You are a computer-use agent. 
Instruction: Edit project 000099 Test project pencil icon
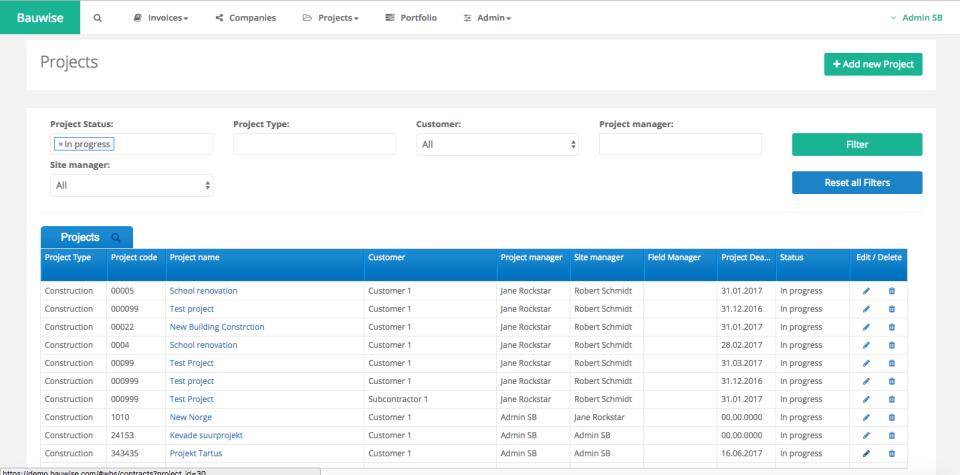(x=866, y=309)
